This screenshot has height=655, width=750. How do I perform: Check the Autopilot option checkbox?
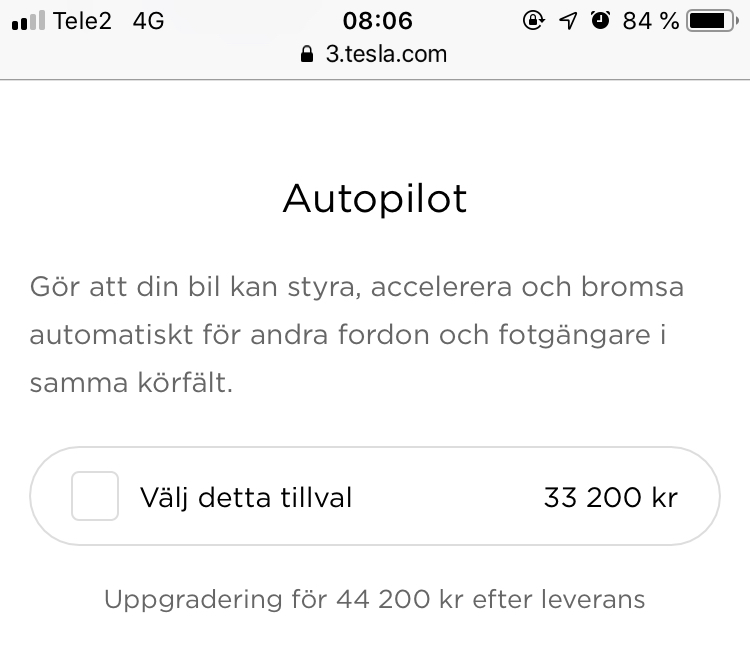(x=95, y=496)
